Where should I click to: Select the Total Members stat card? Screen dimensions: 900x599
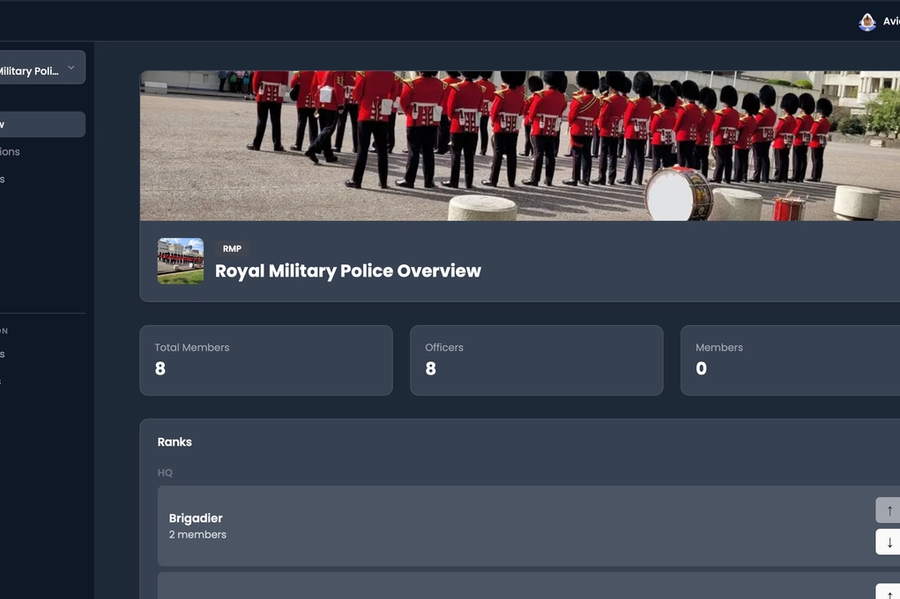coord(266,360)
